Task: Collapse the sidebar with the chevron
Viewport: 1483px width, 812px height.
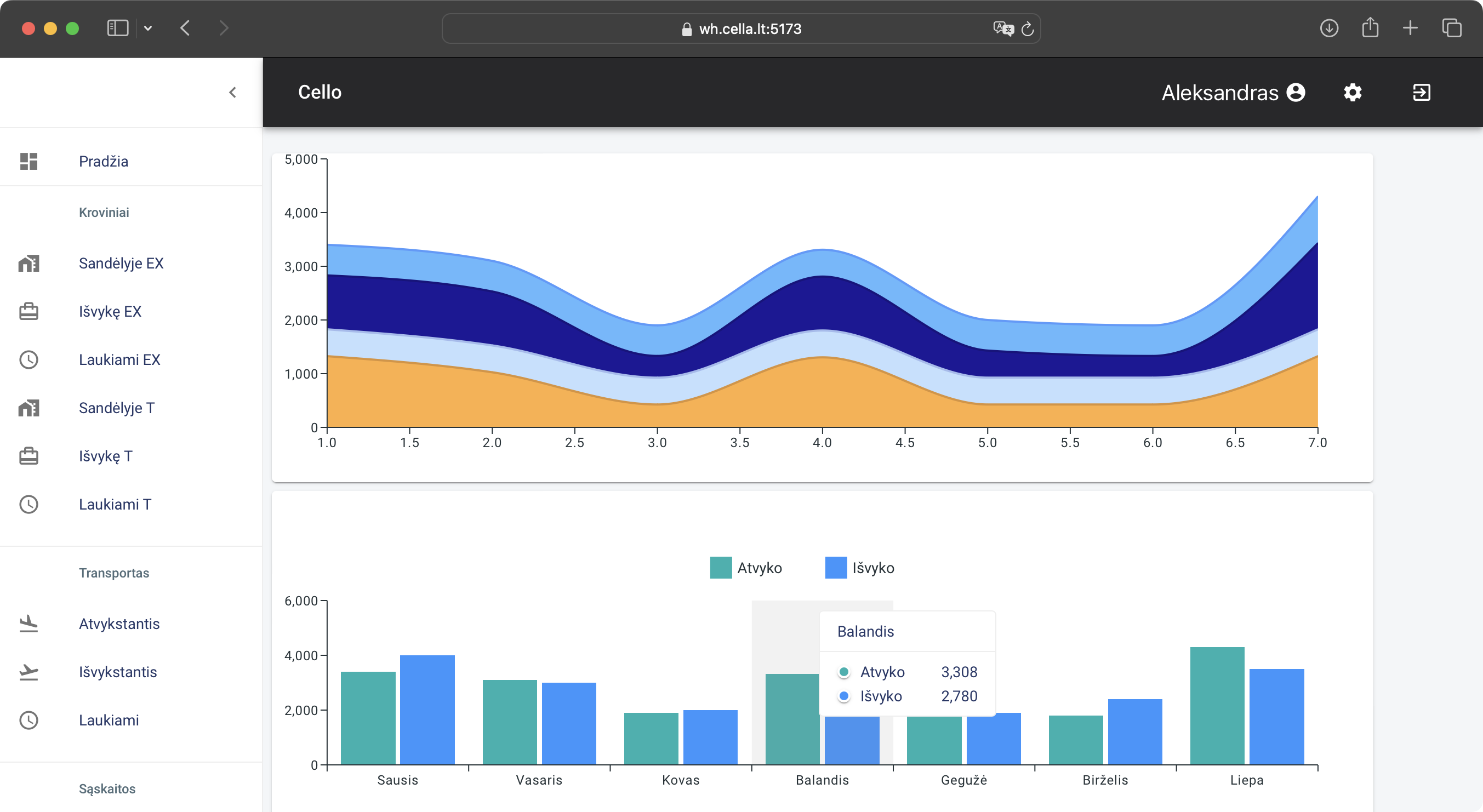Action: 232,93
